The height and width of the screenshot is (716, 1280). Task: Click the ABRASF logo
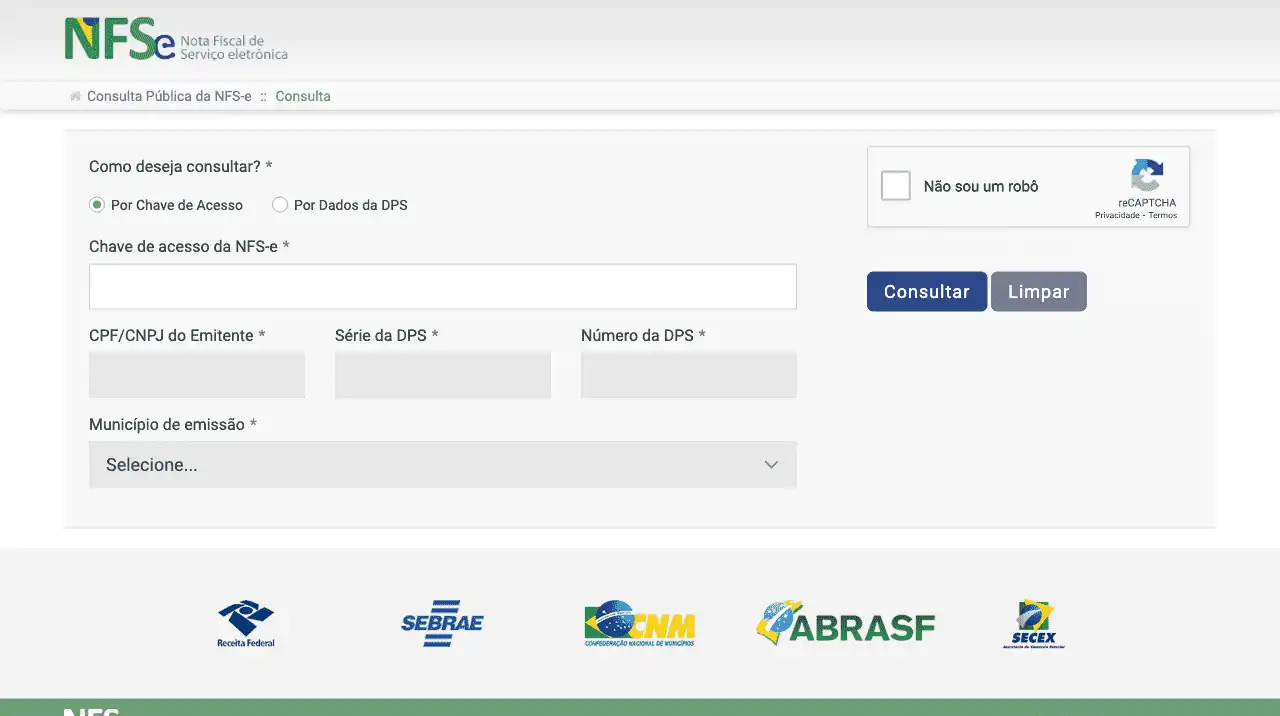point(845,623)
